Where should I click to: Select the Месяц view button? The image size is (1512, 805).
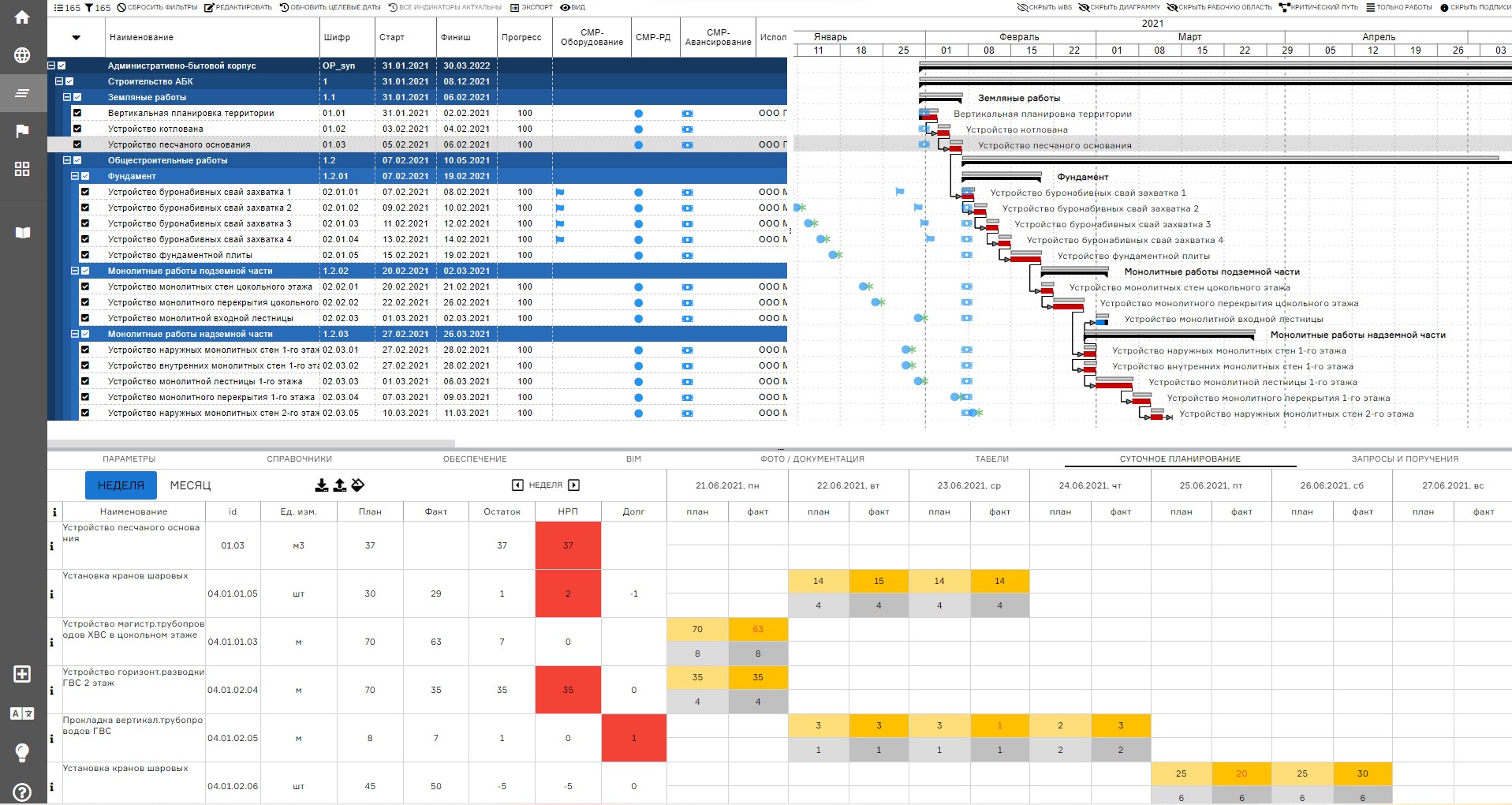pos(191,485)
